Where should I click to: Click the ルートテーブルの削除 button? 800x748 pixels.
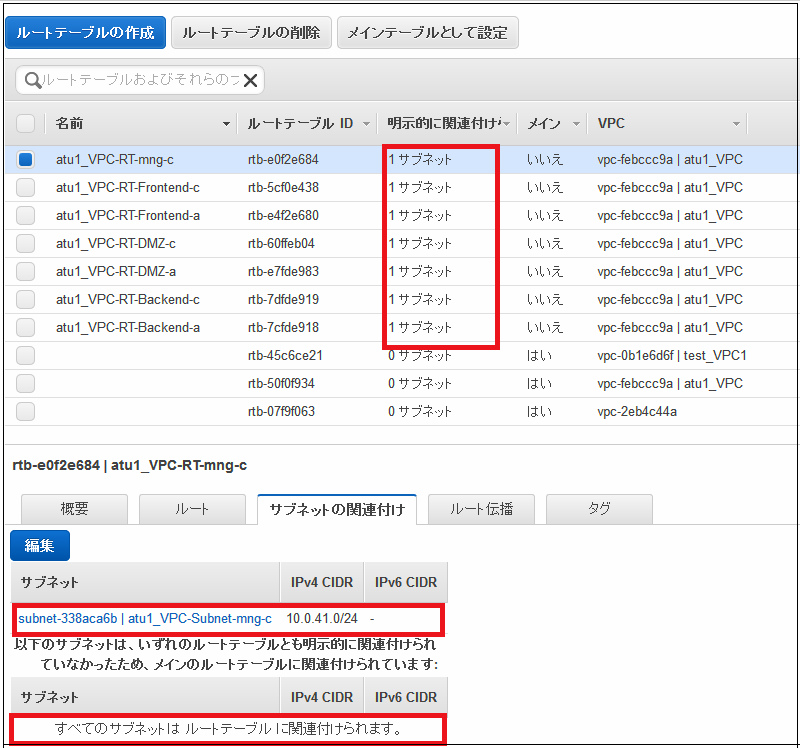pos(251,33)
